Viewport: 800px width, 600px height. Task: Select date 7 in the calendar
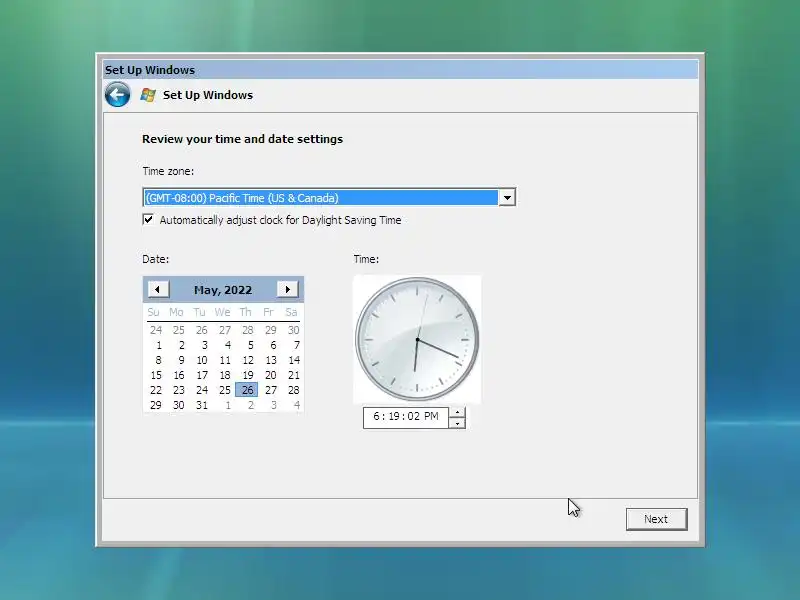296,345
